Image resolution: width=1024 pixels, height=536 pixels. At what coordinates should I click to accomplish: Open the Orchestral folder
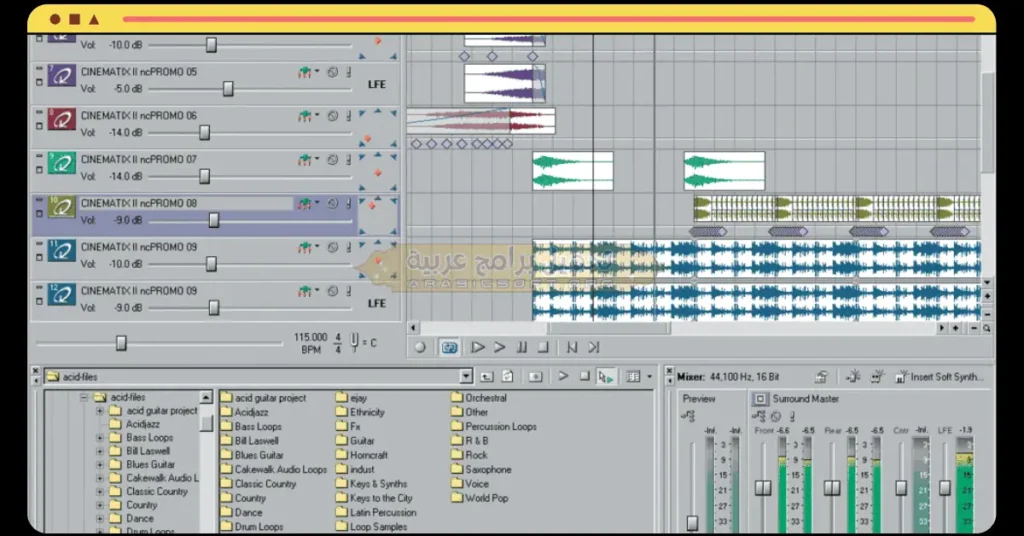click(479, 398)
